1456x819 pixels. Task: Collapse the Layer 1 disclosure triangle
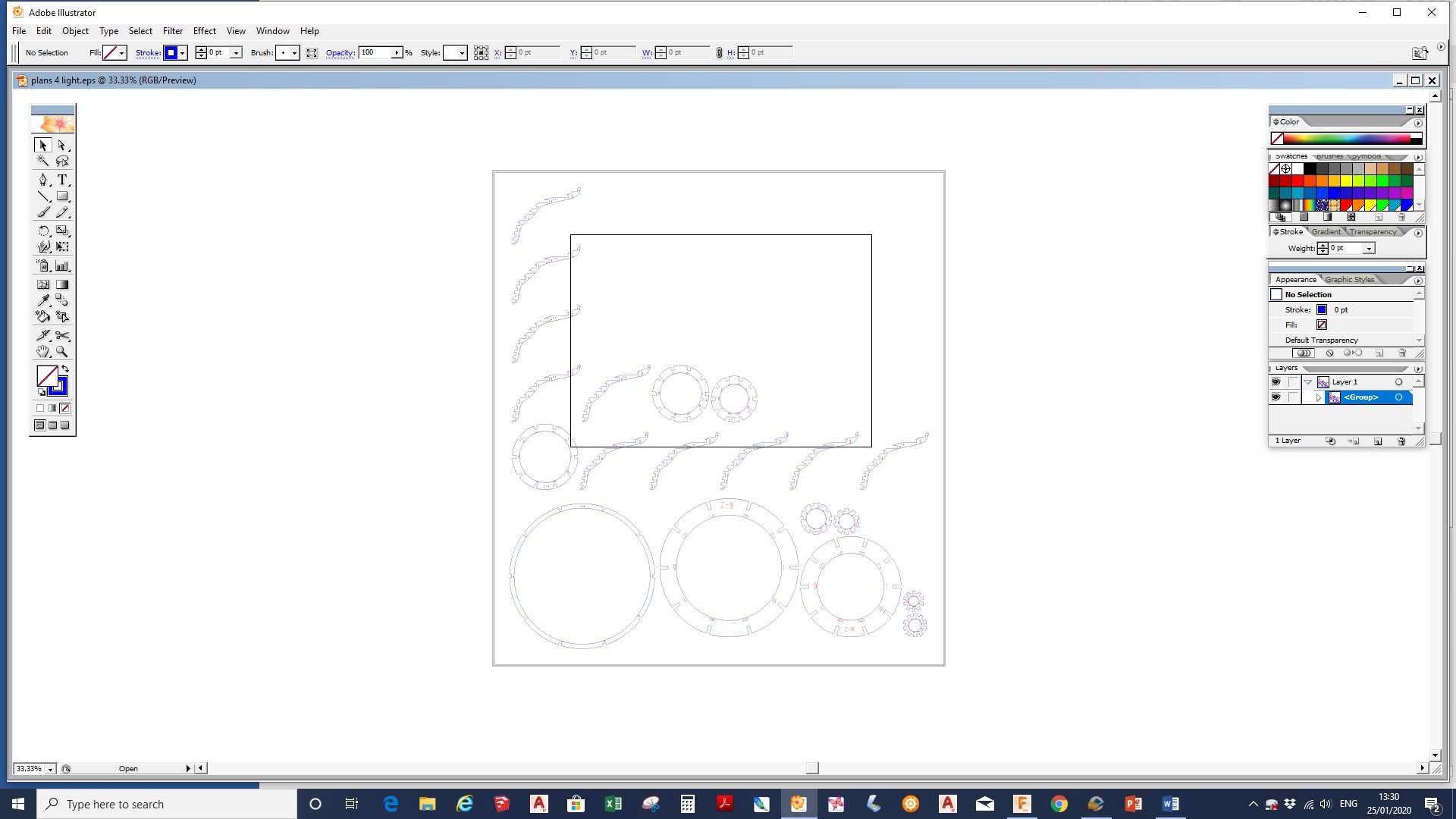point(1308,382)
